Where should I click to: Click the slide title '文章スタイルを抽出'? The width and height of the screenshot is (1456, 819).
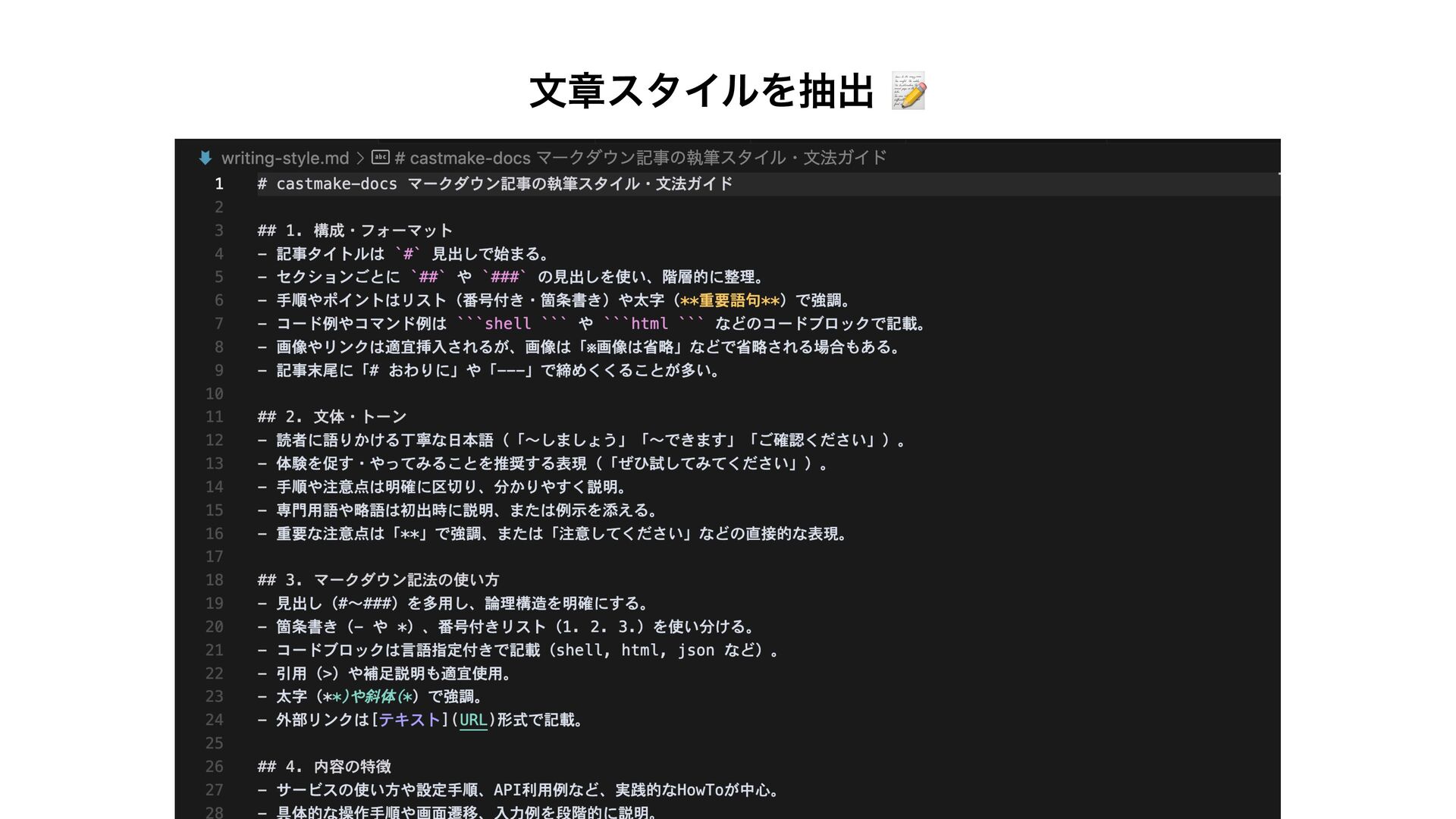pos(702,91)
